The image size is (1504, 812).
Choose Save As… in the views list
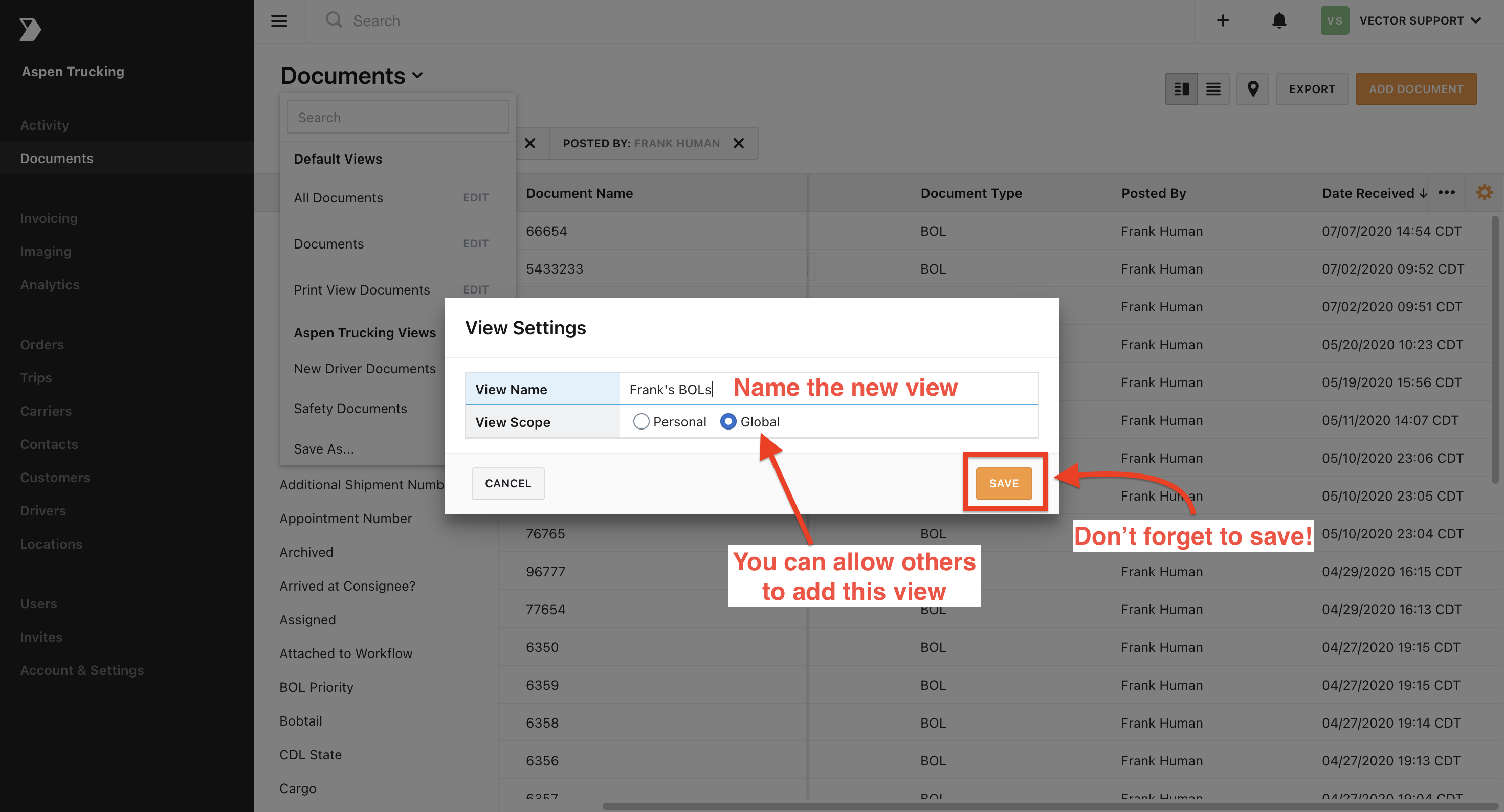[x=323, y=449]
